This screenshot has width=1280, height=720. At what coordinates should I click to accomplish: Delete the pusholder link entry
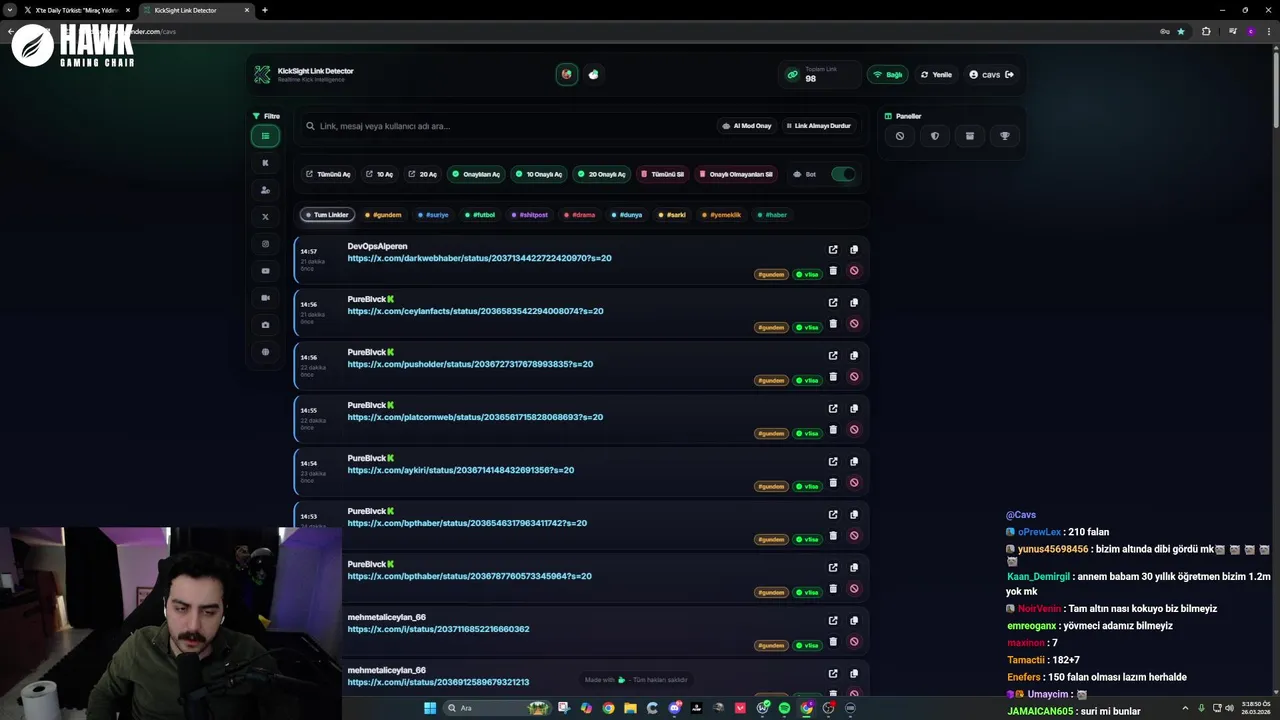pyautogui.click(x=833, y=376)
